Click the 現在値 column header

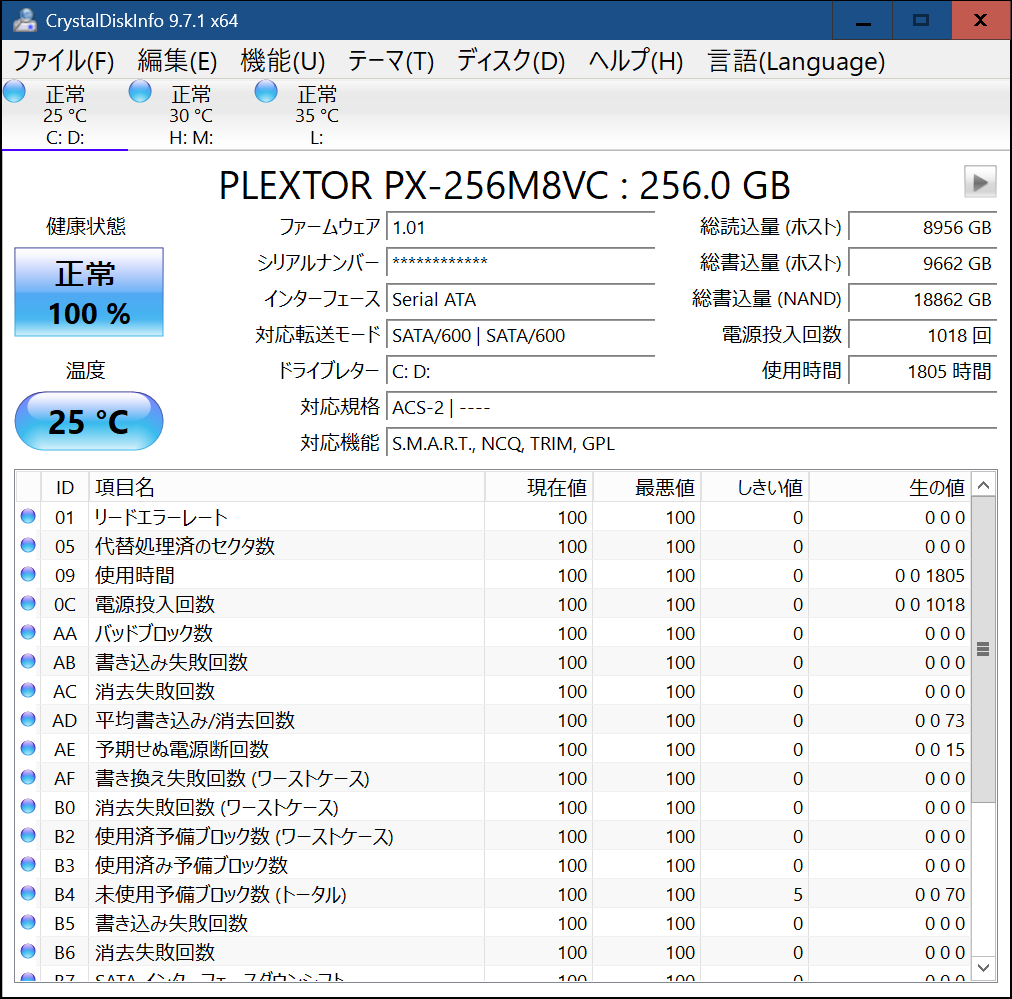[x=539, y=487]
